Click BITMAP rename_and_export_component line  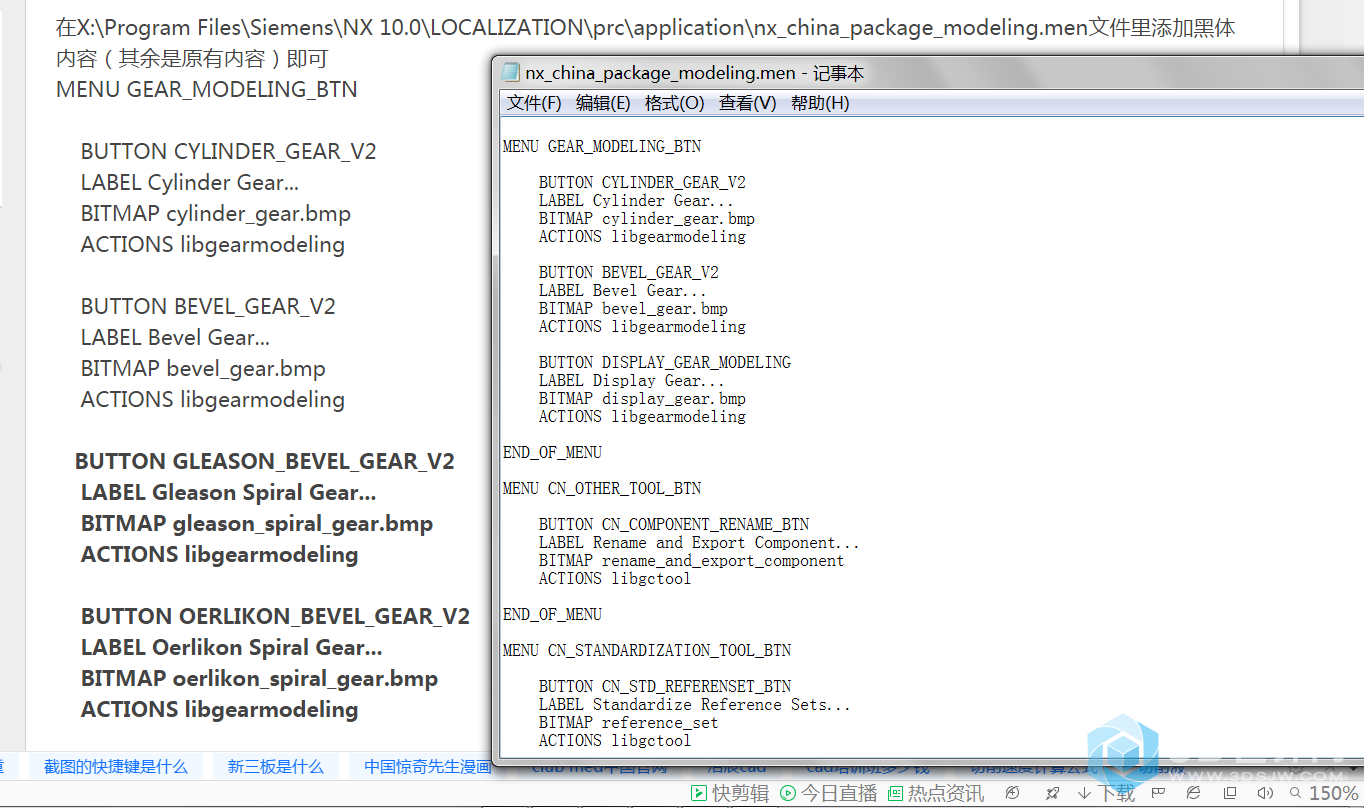click(692, 560)
